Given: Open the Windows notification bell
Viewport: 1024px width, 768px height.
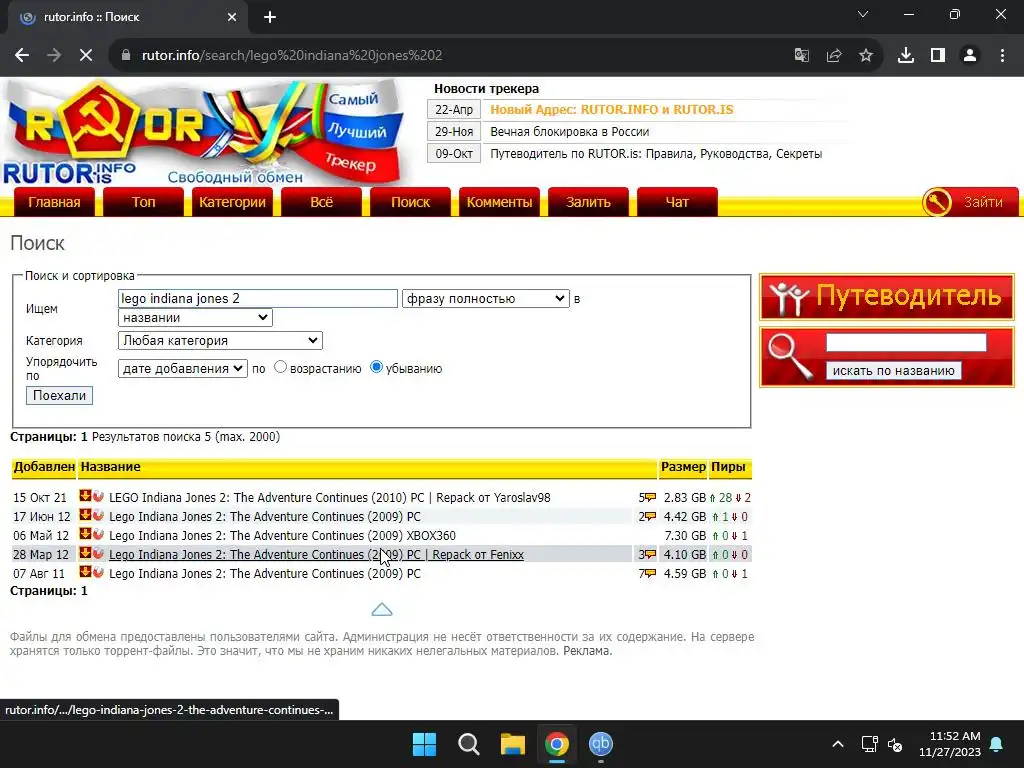Looking at the screenshot, I should pos(997,744).
